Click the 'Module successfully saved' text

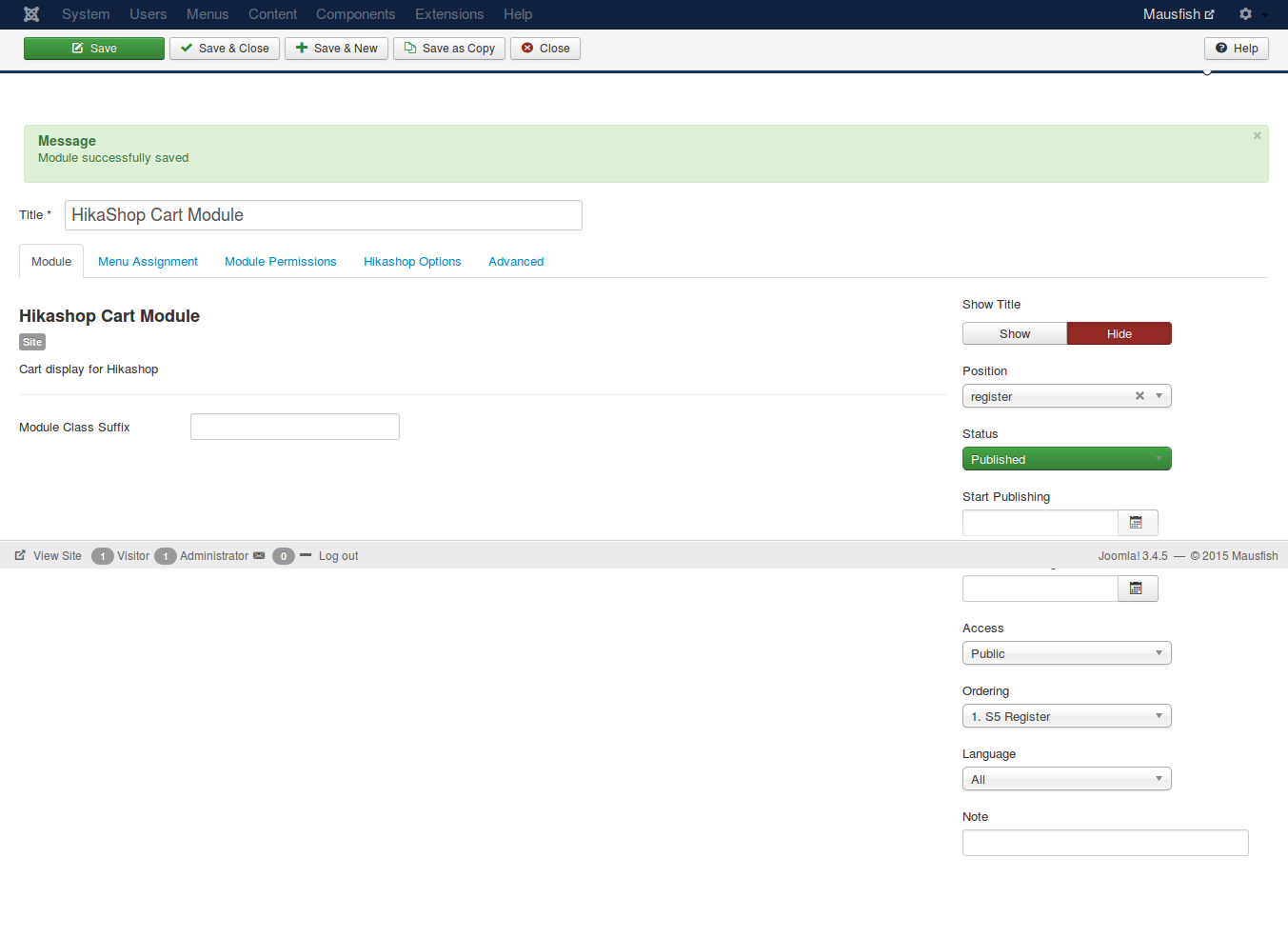click(113, 158)
